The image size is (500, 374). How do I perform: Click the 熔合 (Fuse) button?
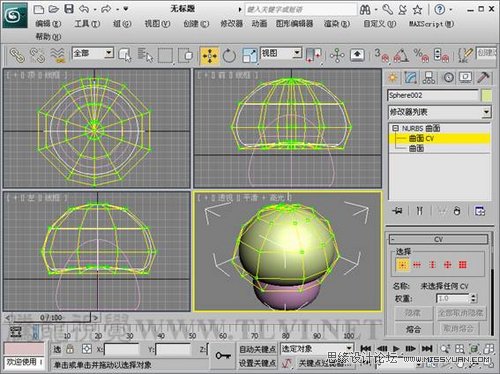(413, 329)
